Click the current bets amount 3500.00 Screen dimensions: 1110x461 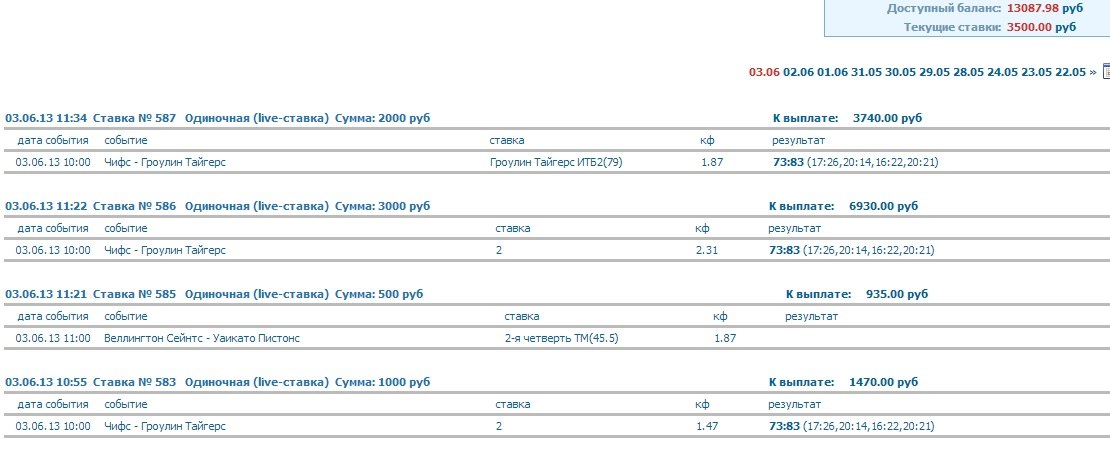pos(1029,27)
